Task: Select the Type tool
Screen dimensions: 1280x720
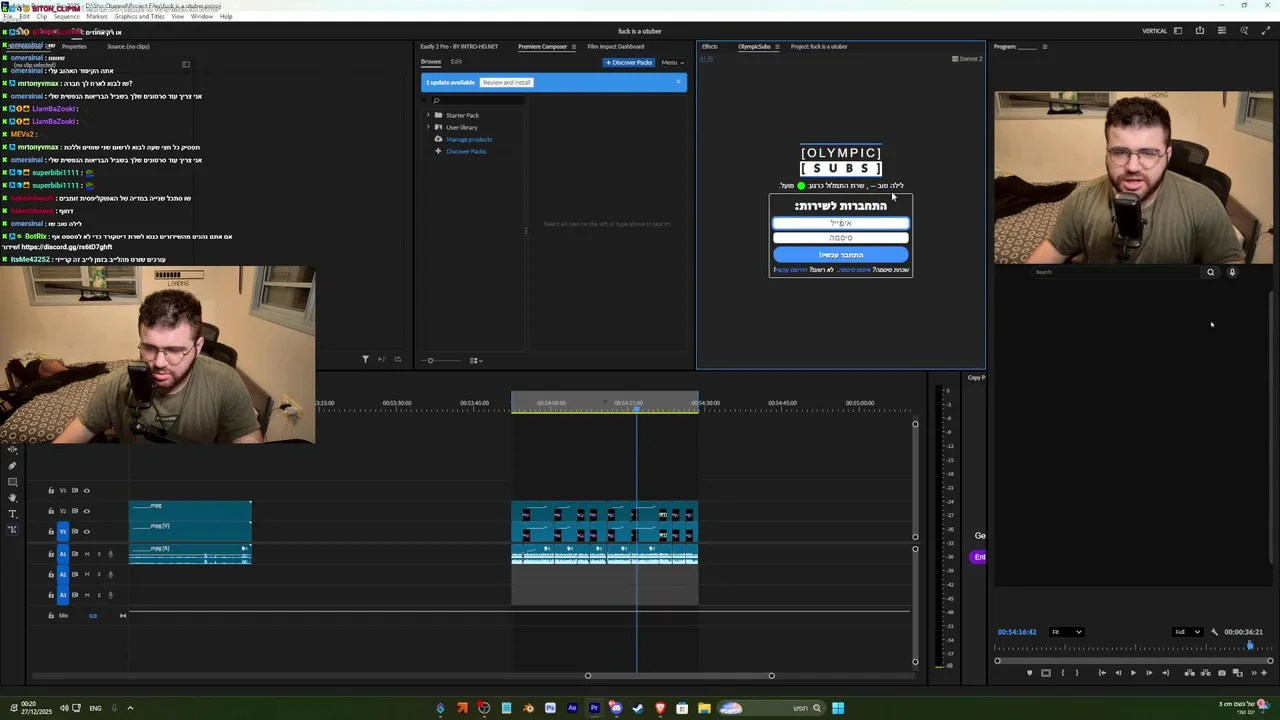Action: pyautogui.click(x=12, y=514)
